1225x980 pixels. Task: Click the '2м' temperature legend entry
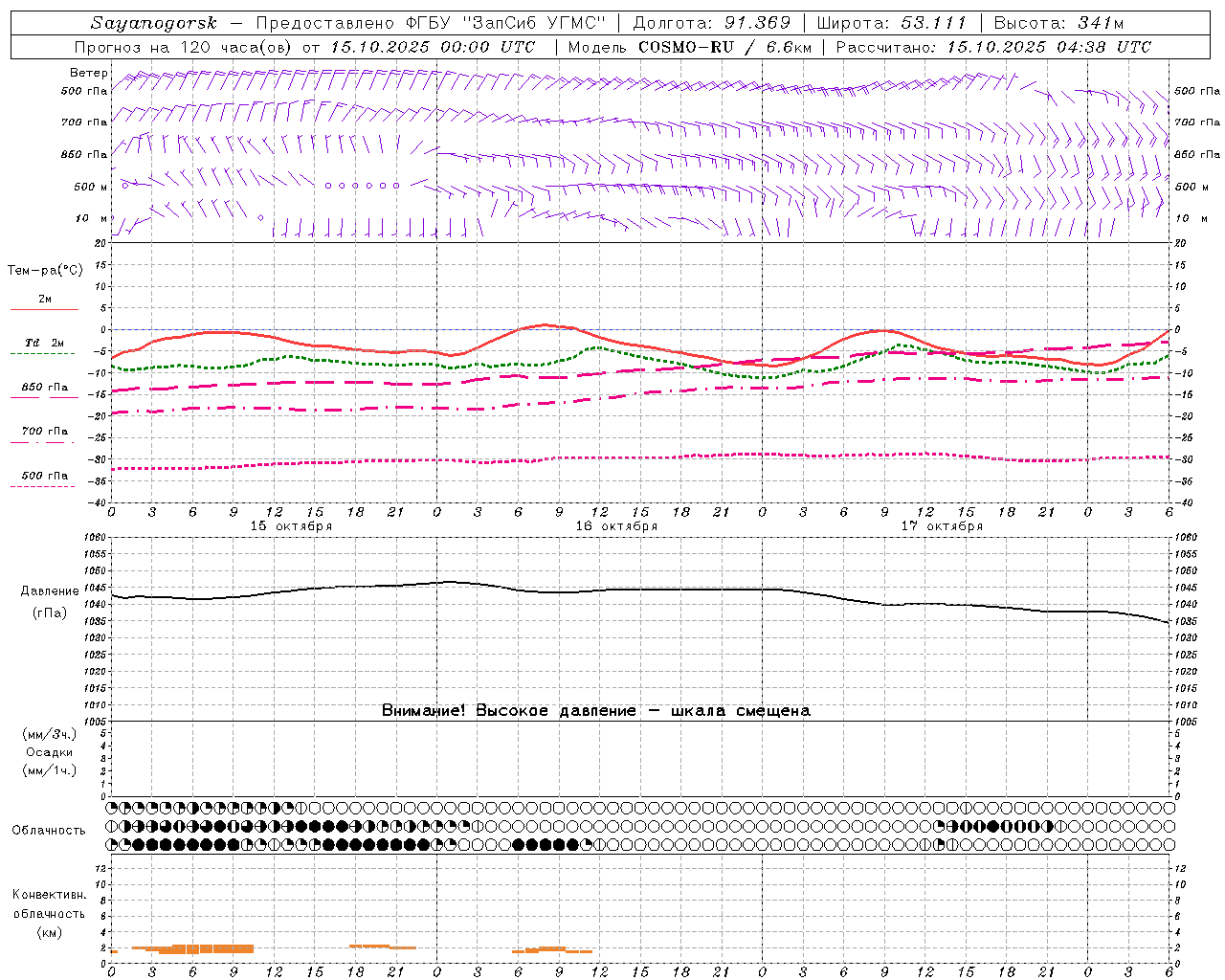[45, 300]
